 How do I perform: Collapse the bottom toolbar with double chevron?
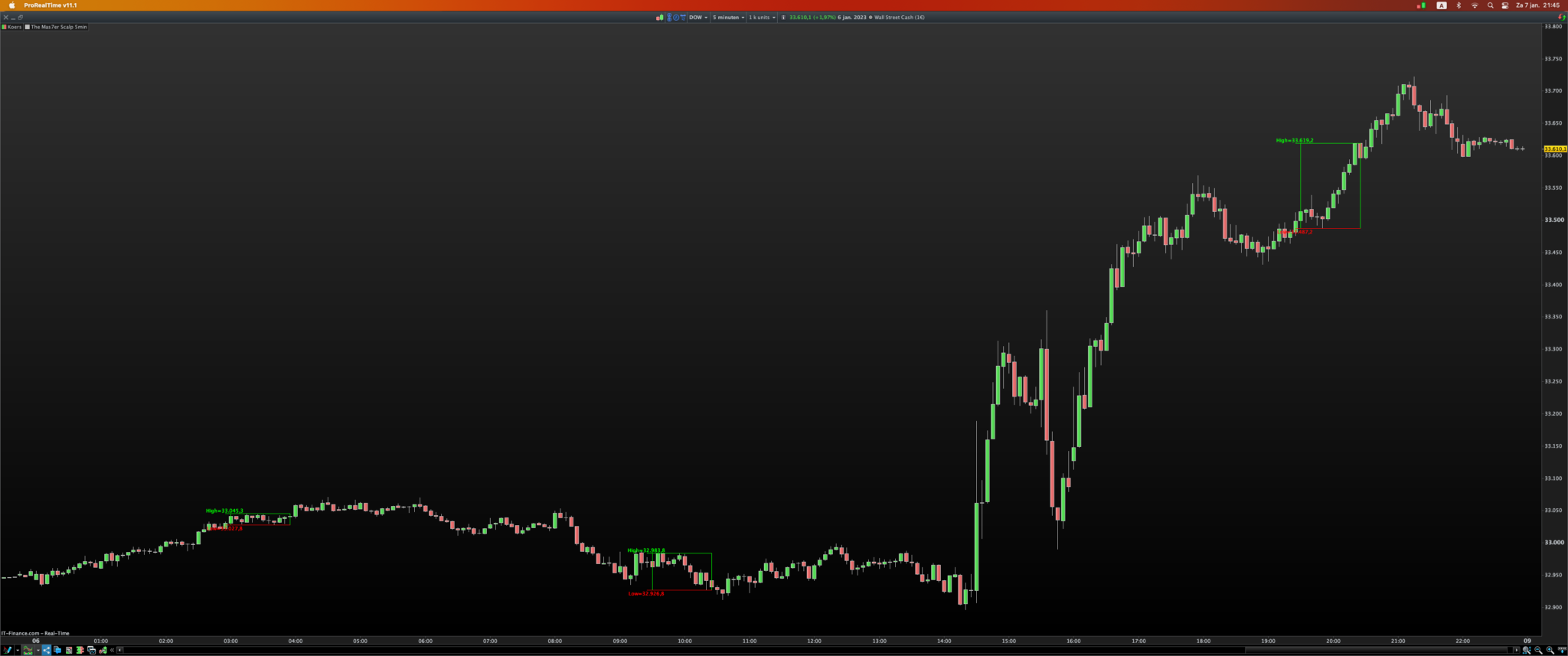pos(113,650)
